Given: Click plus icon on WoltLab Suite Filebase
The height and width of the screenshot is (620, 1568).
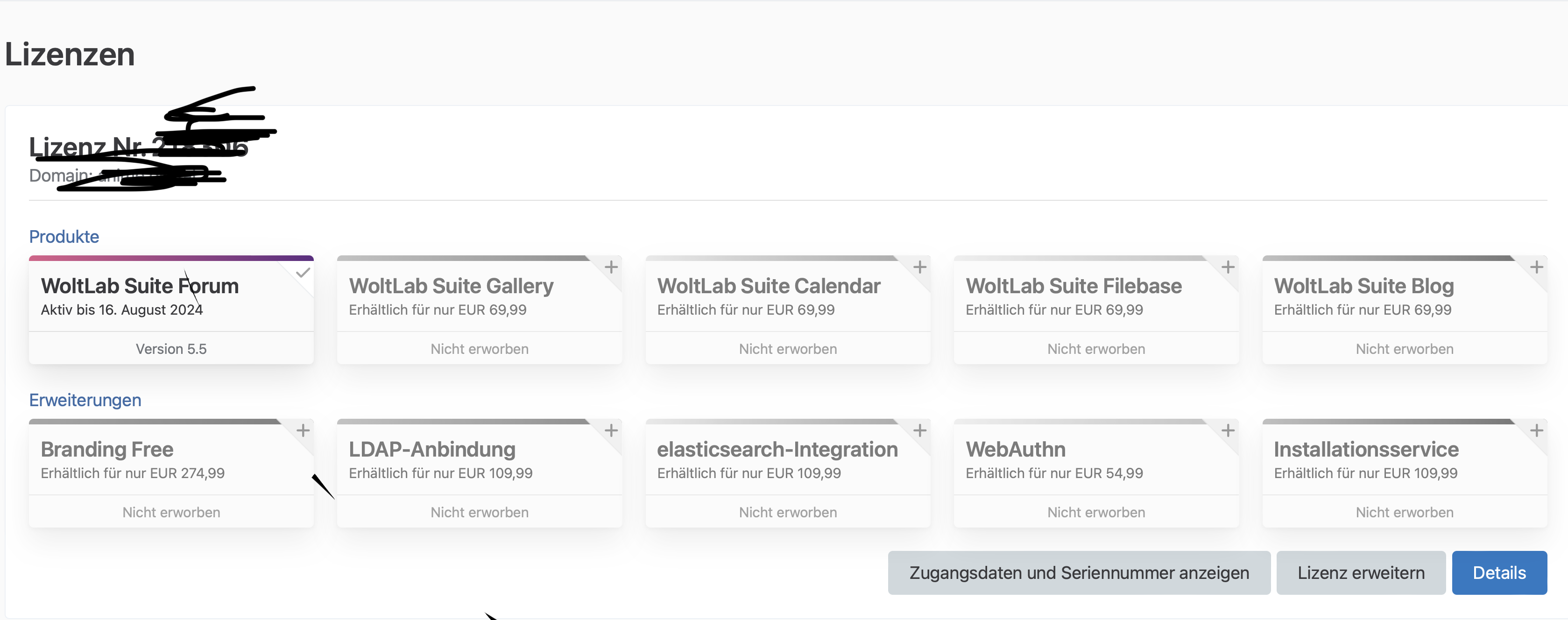Looking at the screenshot, I should click(x=1228, y=267).
